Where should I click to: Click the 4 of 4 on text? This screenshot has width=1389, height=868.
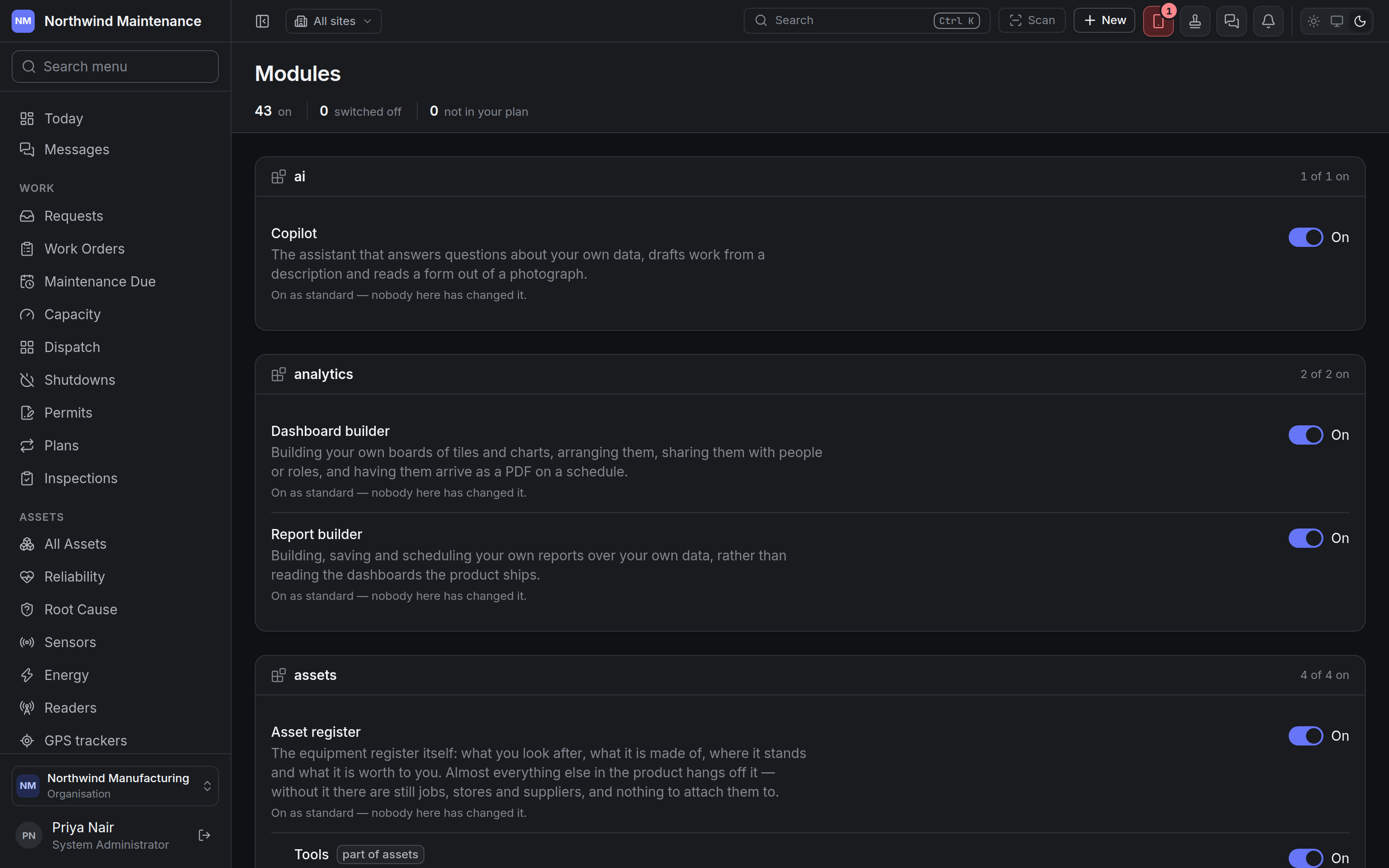coord(1324,675)
